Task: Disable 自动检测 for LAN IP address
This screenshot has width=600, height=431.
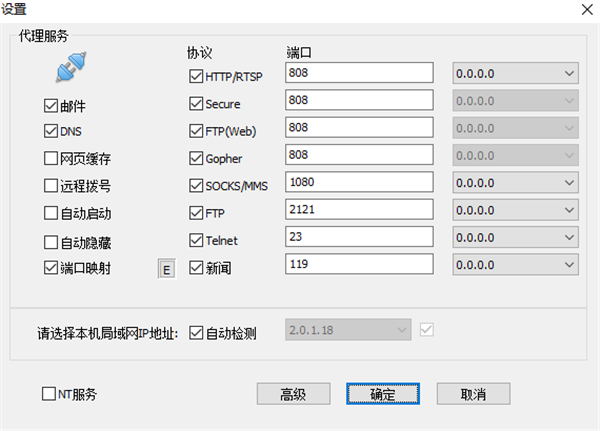Action: (x=196, y=332)
